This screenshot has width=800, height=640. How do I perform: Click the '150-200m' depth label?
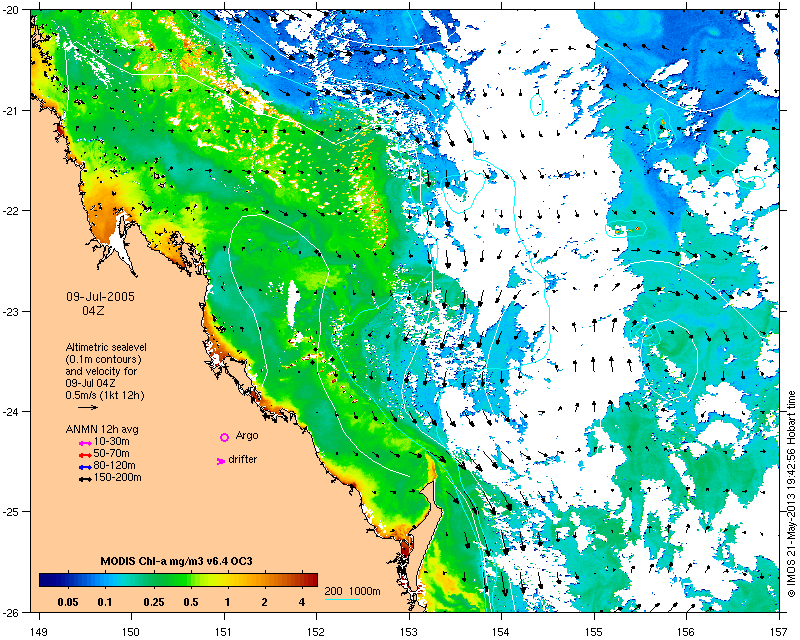coord(118,478)
